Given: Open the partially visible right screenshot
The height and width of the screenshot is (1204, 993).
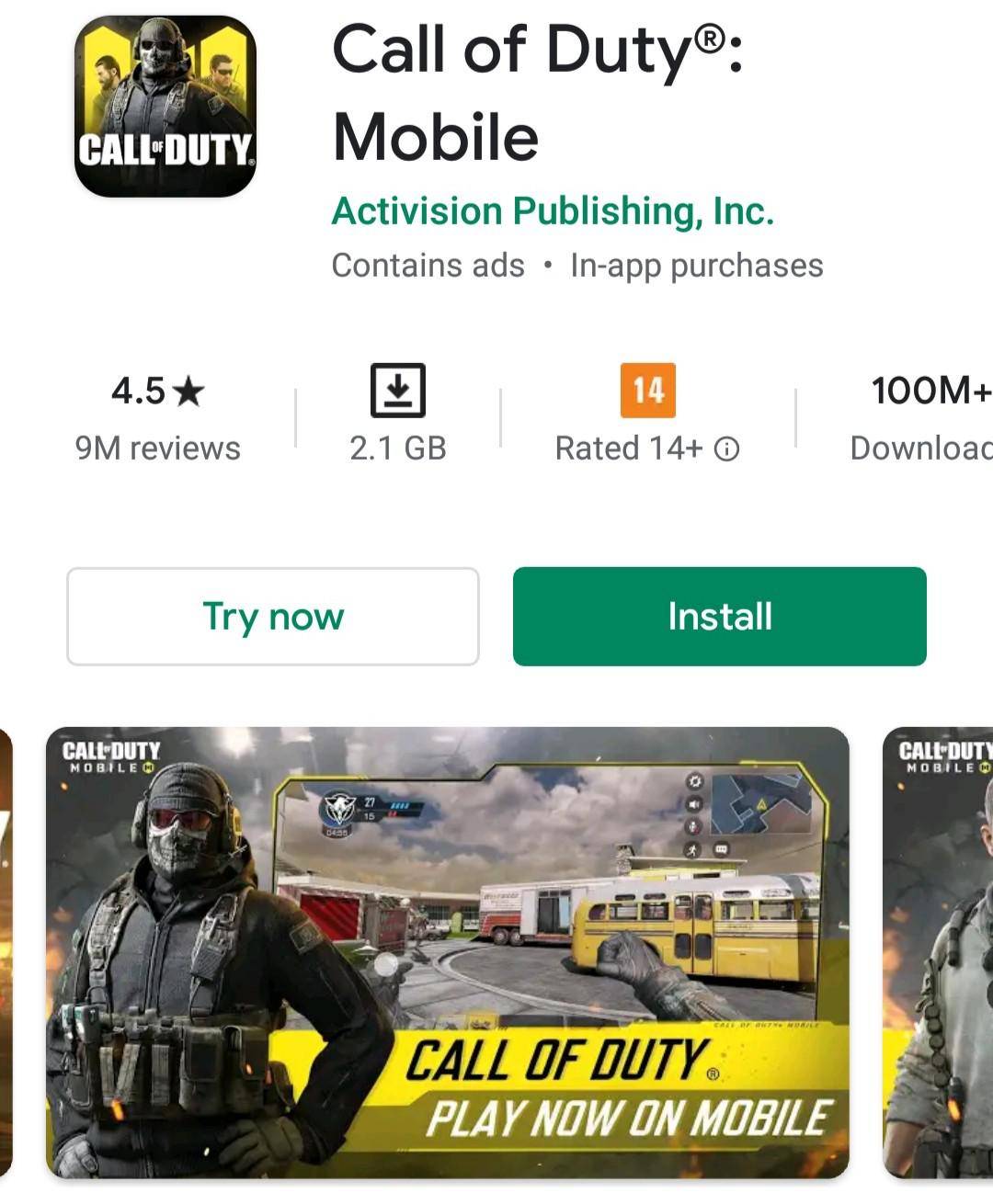Looking at the screenshot, I should [938, 953].
